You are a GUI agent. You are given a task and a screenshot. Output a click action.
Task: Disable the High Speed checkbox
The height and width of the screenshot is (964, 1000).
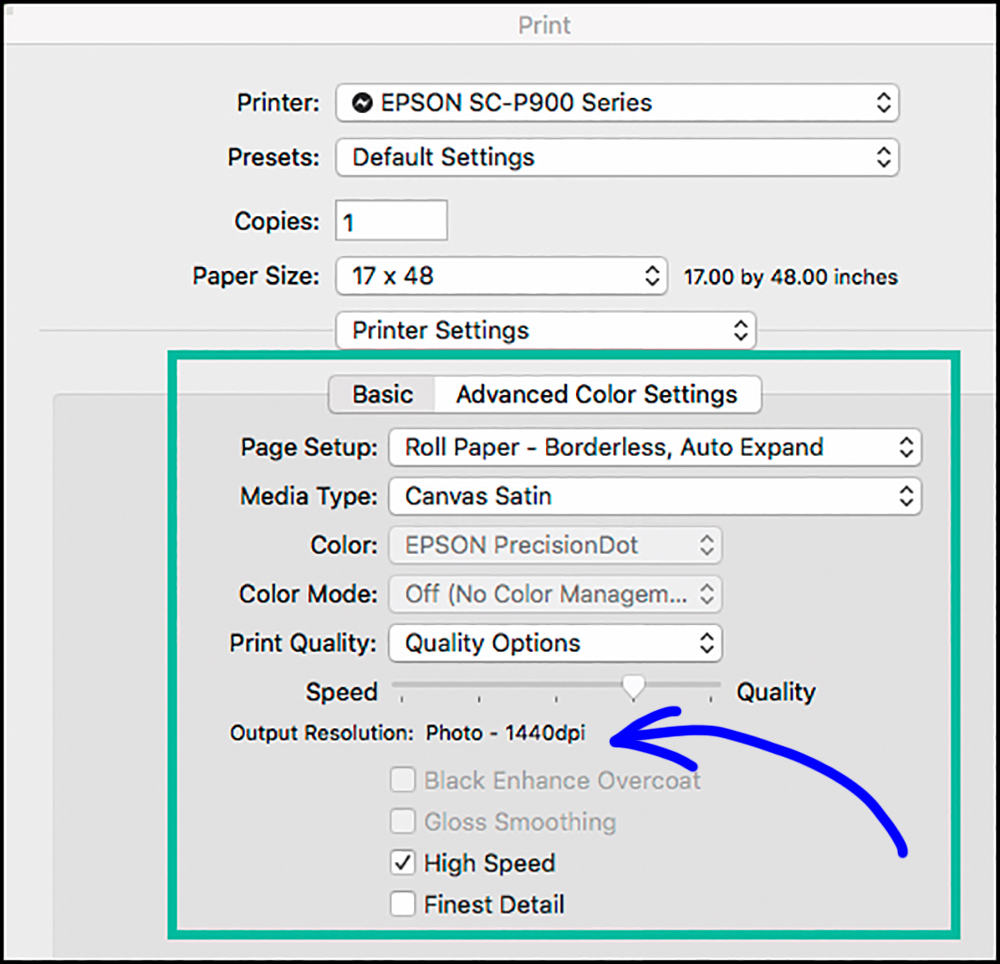click(403, 863)
